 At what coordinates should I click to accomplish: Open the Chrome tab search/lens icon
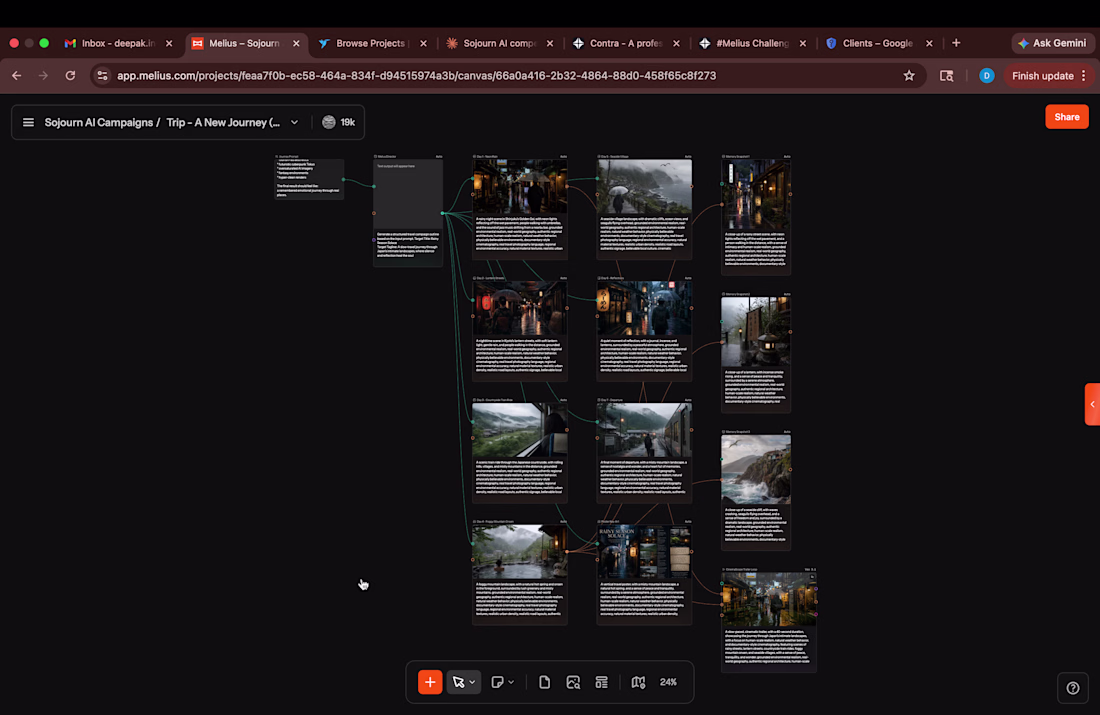[x=946, y=76]
